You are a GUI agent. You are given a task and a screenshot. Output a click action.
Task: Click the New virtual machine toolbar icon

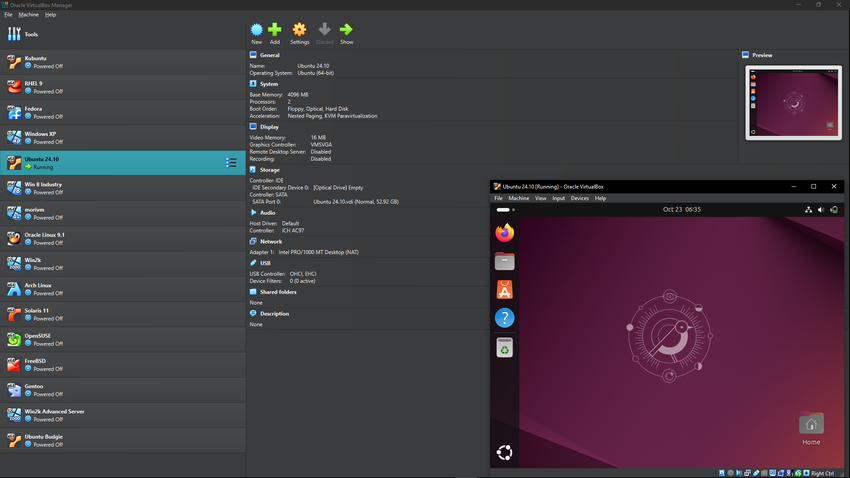click(256, 29)
